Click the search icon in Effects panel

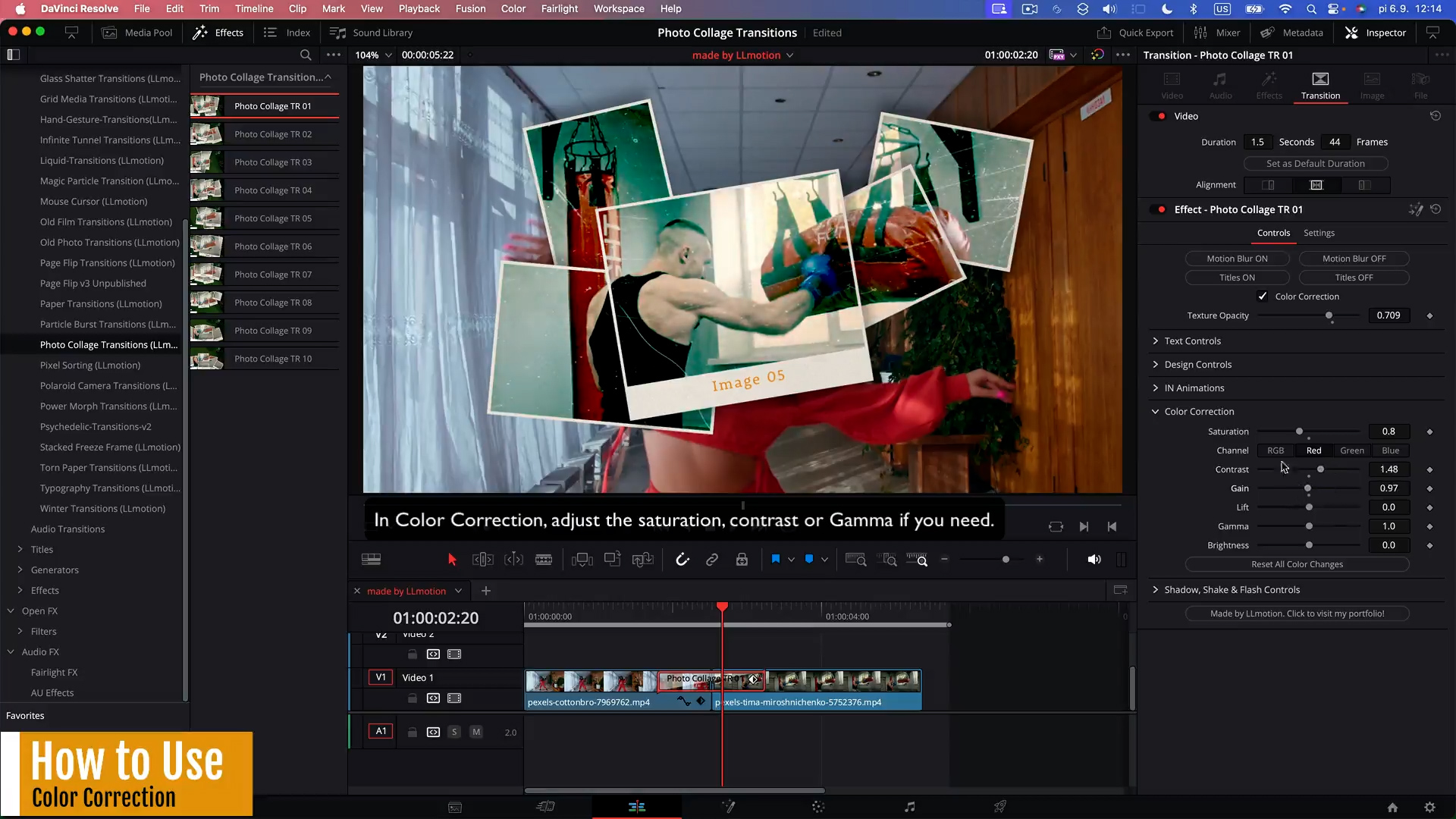coord(306,55)
